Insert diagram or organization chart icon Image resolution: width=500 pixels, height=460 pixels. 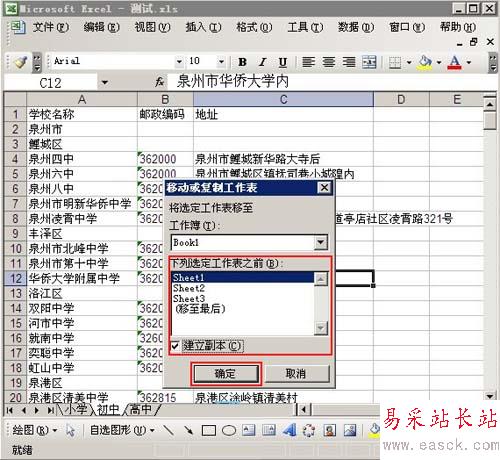[309, 430]
